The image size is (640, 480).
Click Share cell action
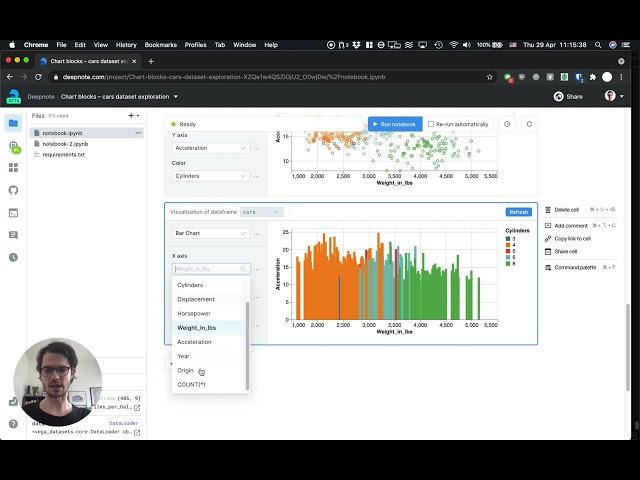[565, 252]
